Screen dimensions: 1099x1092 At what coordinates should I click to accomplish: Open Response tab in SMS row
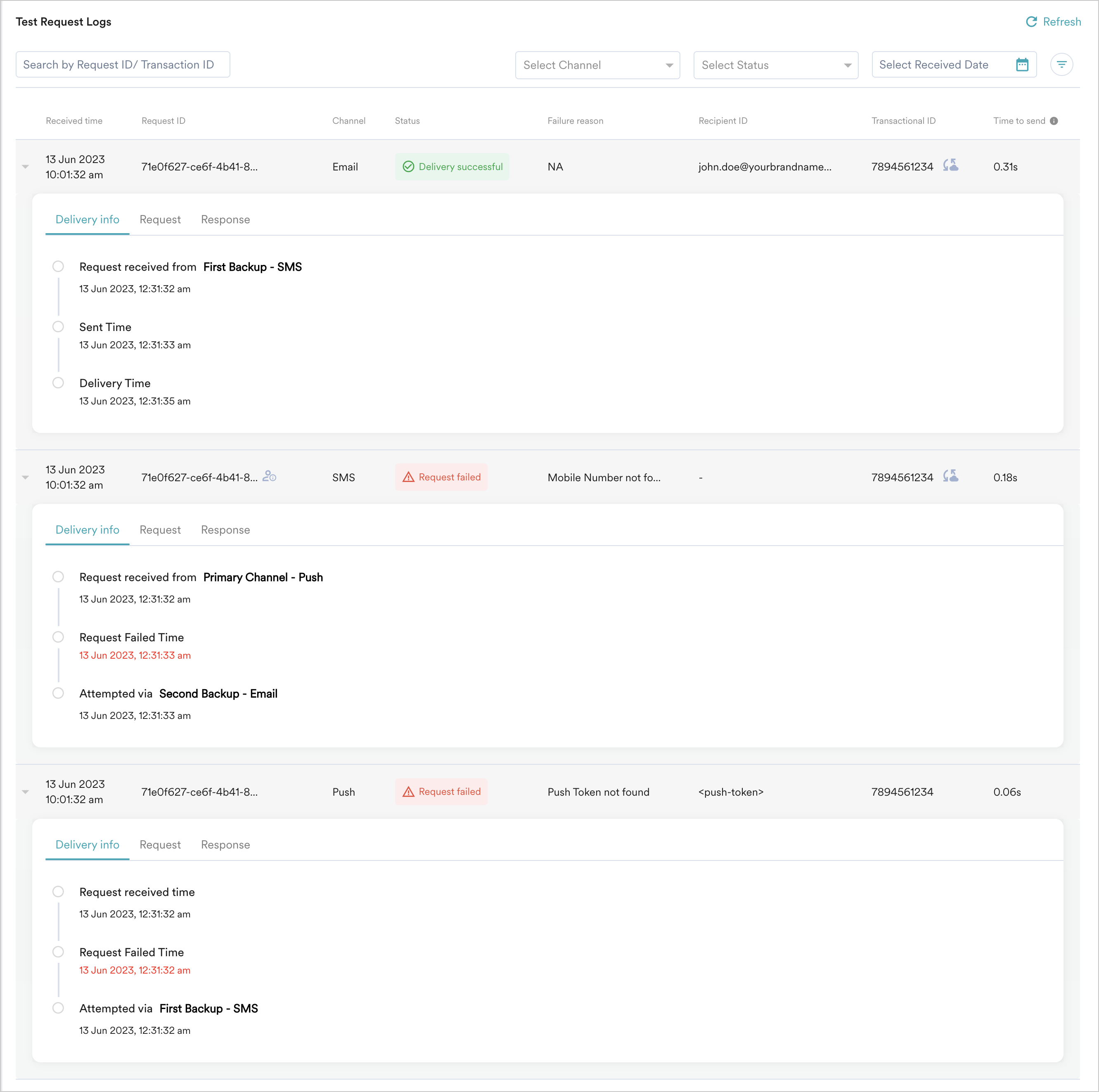[225, 530]
